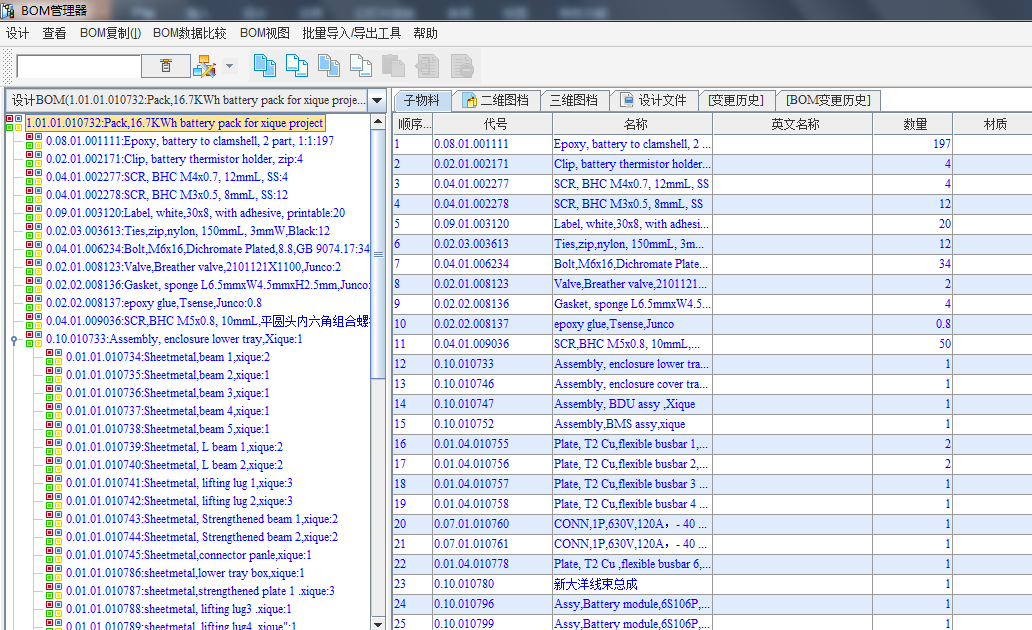Click the gray document icon with left arrow
Image resolution: width=1032 pixels, height=630 pixels.
pos(428,66)
